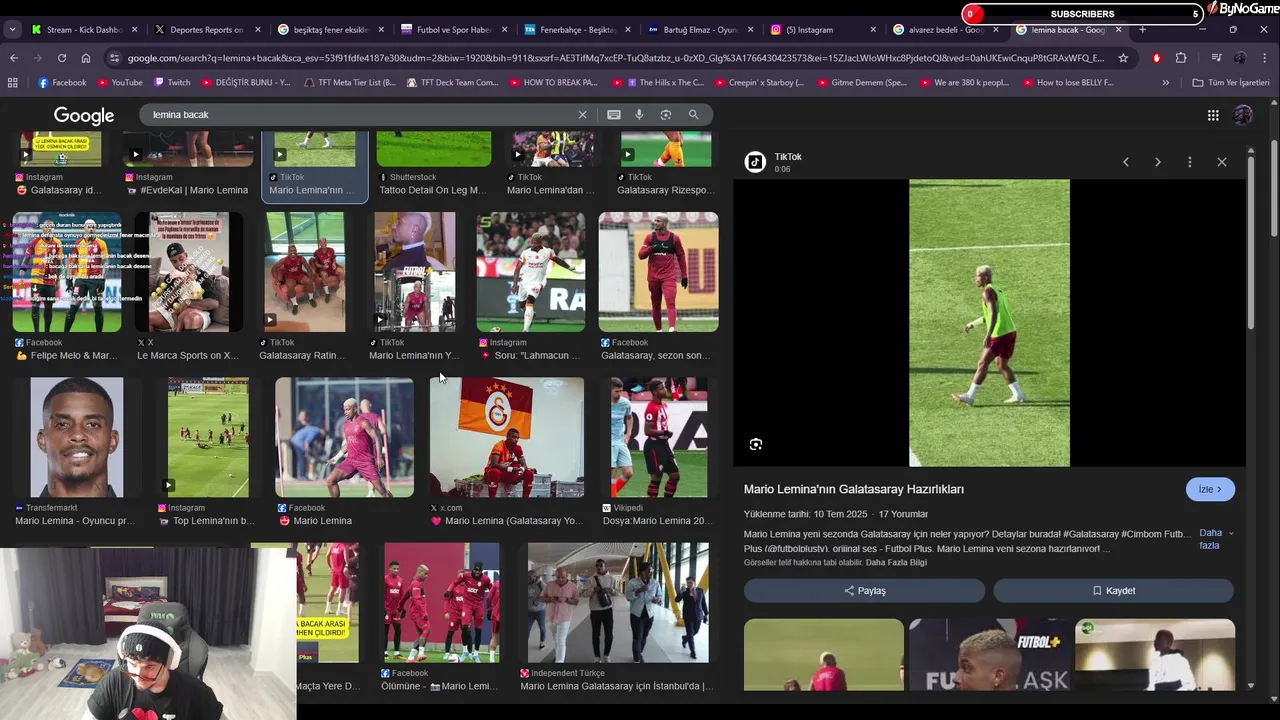Expand description with Daha fazla
This screenshot has width=1280, height=720.
coord(1216,539)
